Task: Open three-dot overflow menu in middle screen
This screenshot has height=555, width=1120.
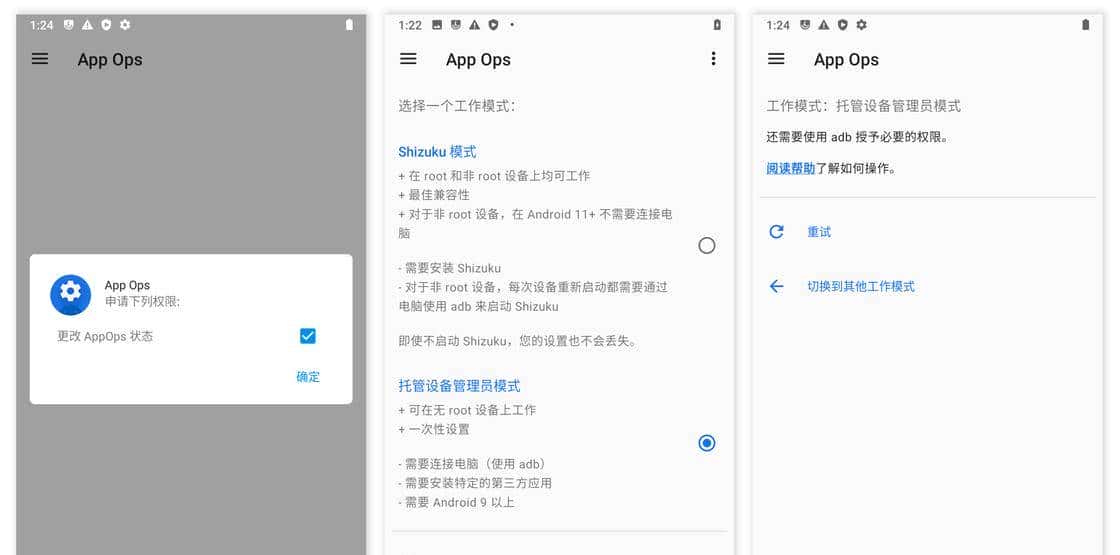Action: [712, 59]
